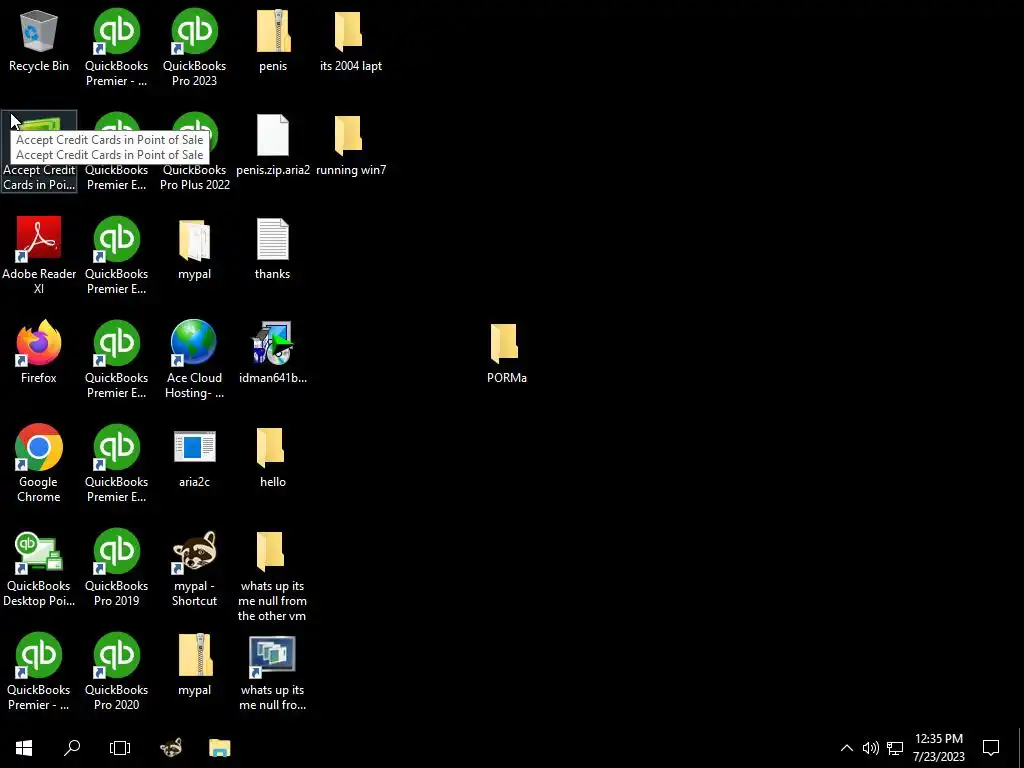Select mypal - Shortcut raccoon icon
The image size is (1024, 768).
(x=195, y=568)
